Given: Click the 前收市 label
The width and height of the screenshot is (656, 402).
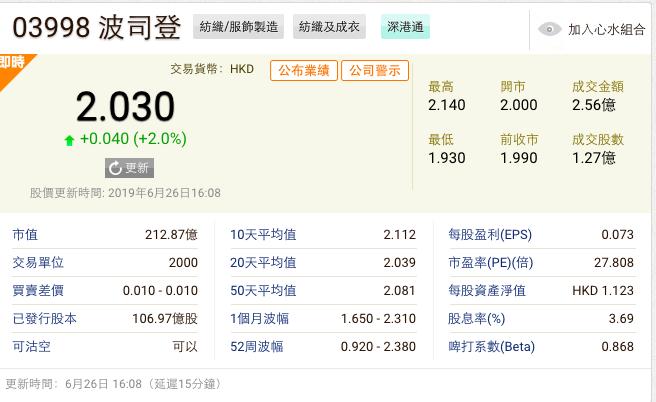Looking at the screenshot, I should coord(519,139).
